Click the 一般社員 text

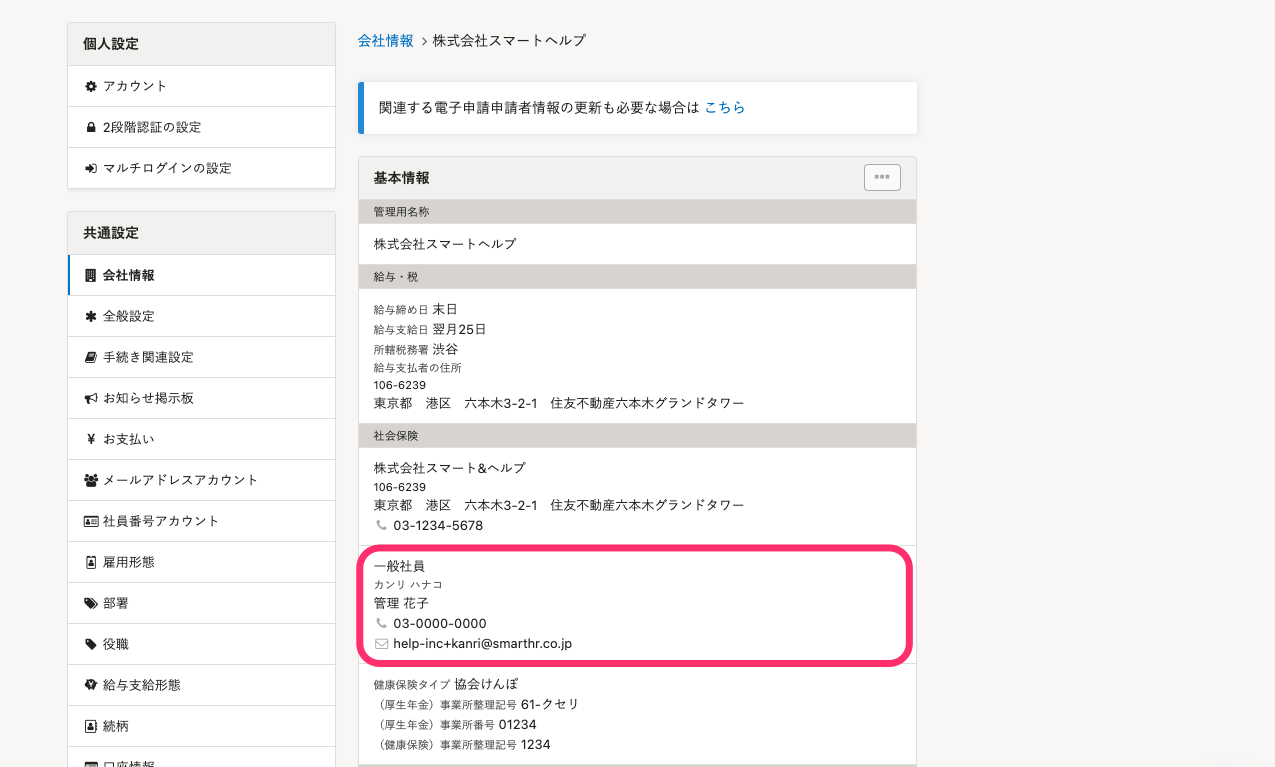click(x=399, y=566)
